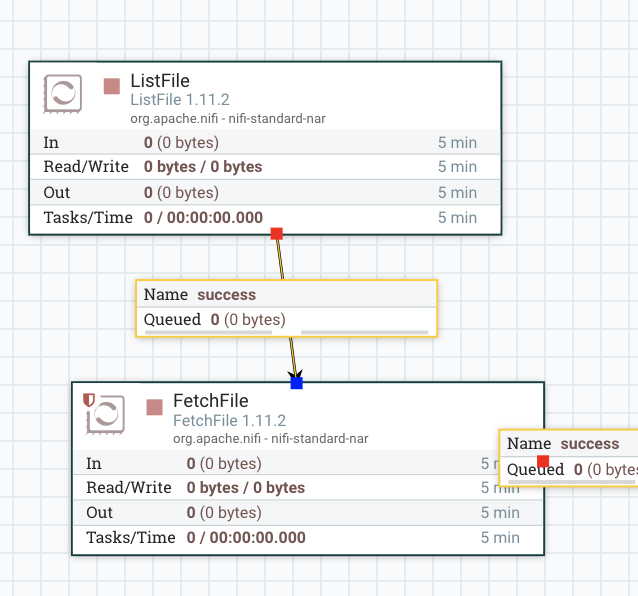638x596 pixels.
Task: Click the red connection handle below ListFile
Action: [x=277, y=233]
